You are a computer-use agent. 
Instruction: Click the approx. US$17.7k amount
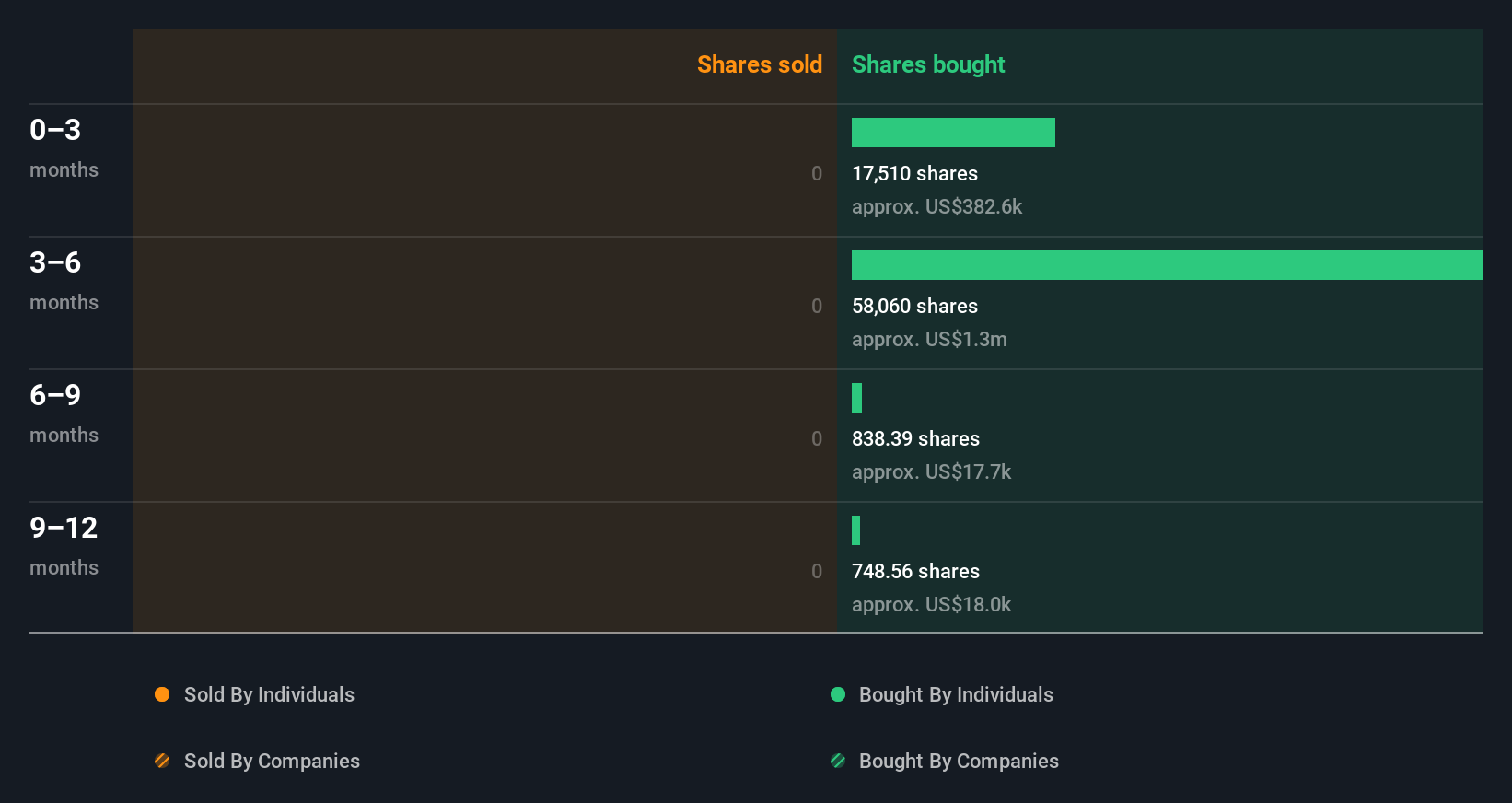(x=931, y=471)
